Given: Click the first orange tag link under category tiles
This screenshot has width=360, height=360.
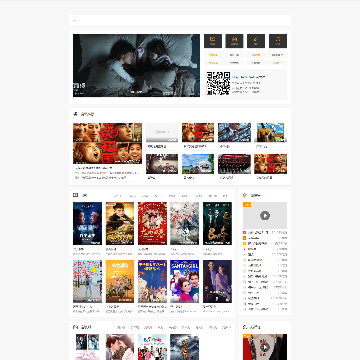Looking at the screenshot, I should coord(213,55).
